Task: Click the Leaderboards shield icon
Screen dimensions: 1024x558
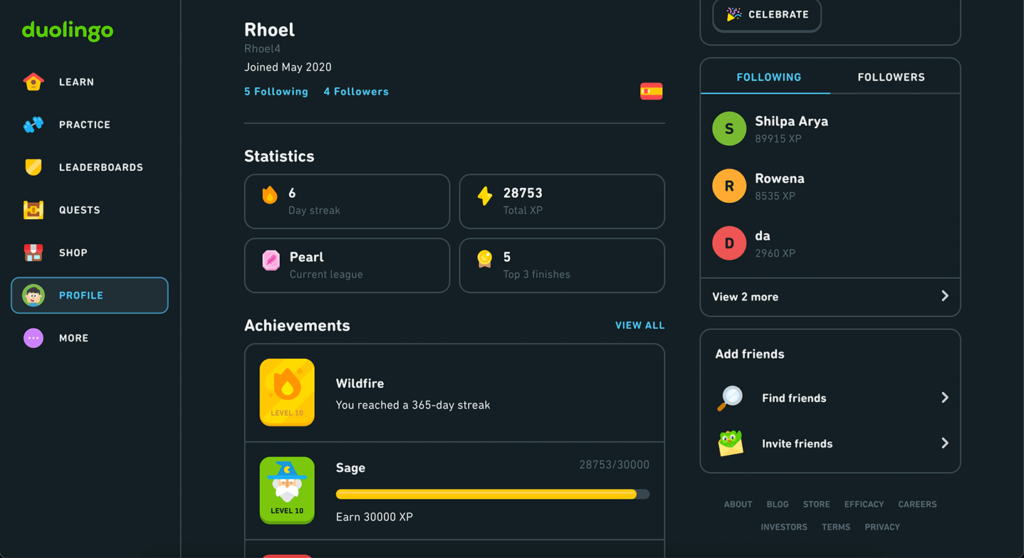Action: [x=33, y=167]
